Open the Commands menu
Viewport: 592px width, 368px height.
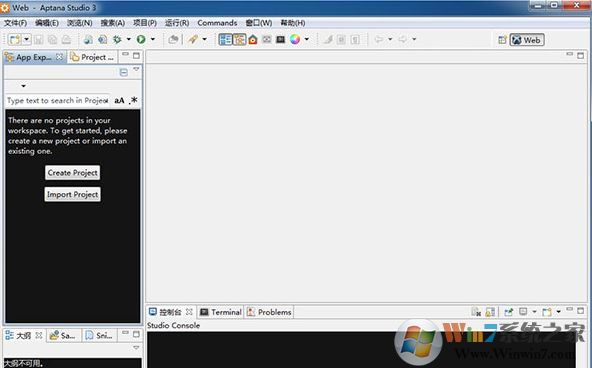point(217,23)
